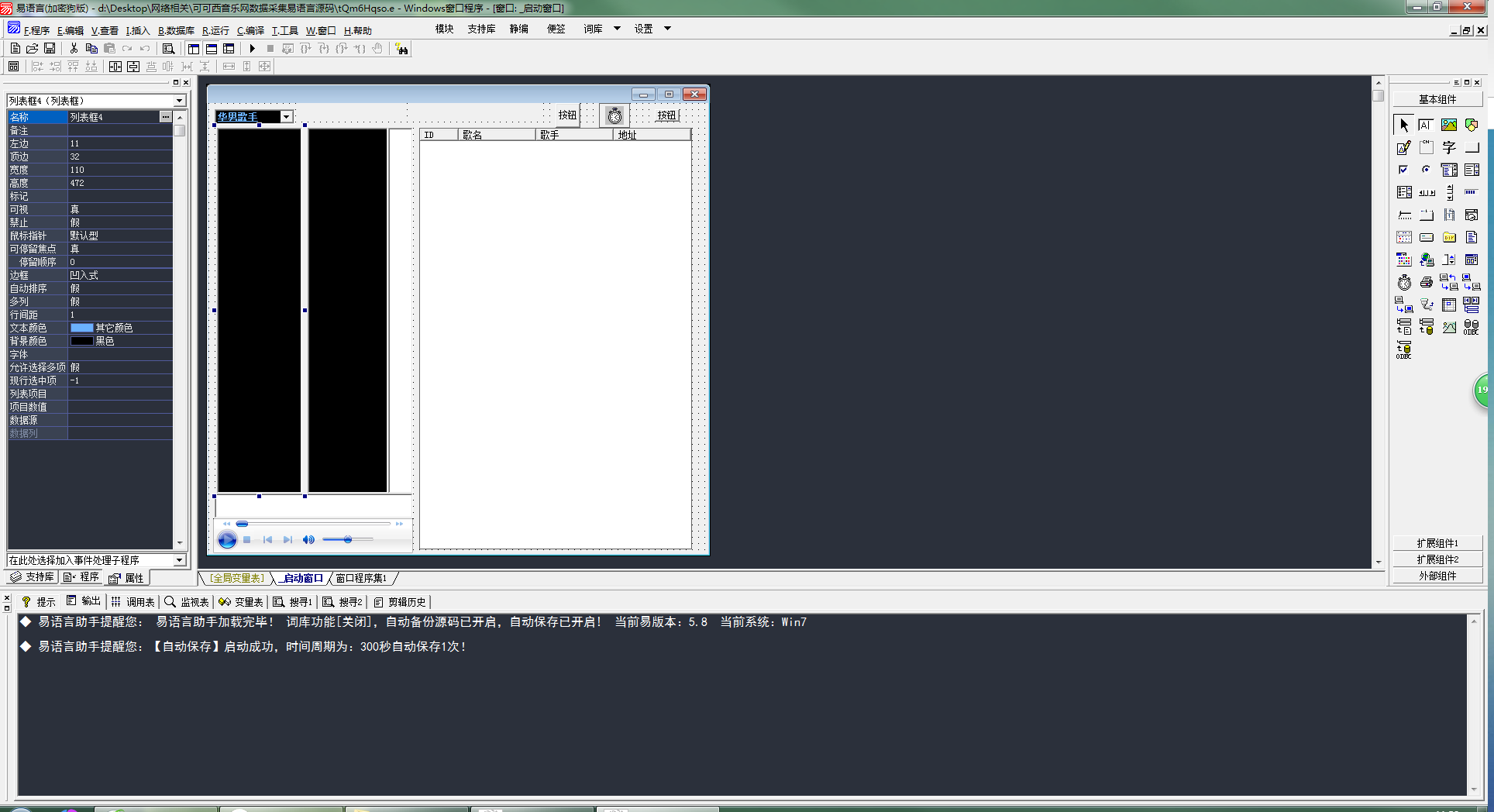
Task: Click the 文本颜色 blue color swatch
Action: 81,329
